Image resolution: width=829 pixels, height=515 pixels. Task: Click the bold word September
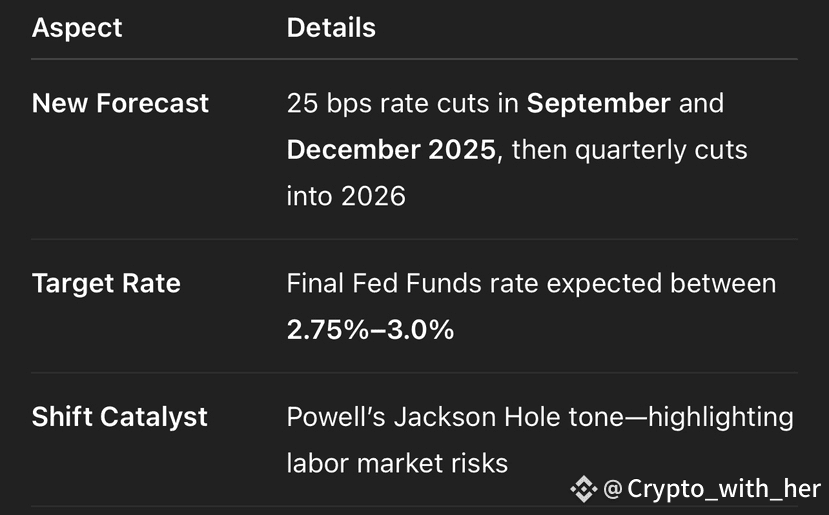click(x=598, y=104)
